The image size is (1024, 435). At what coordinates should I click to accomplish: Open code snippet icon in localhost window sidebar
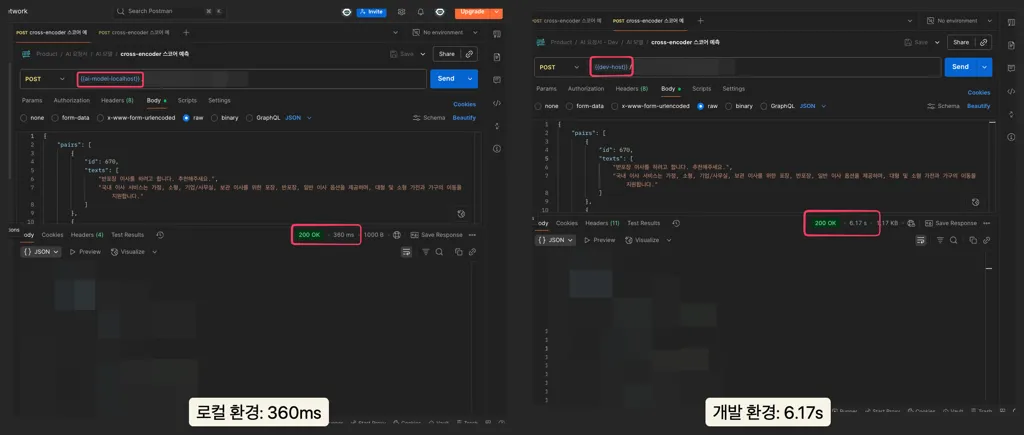(496, 103)
